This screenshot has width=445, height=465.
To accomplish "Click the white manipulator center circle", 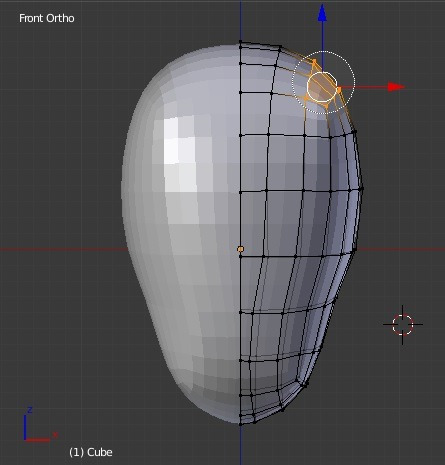I will point(322,87).
